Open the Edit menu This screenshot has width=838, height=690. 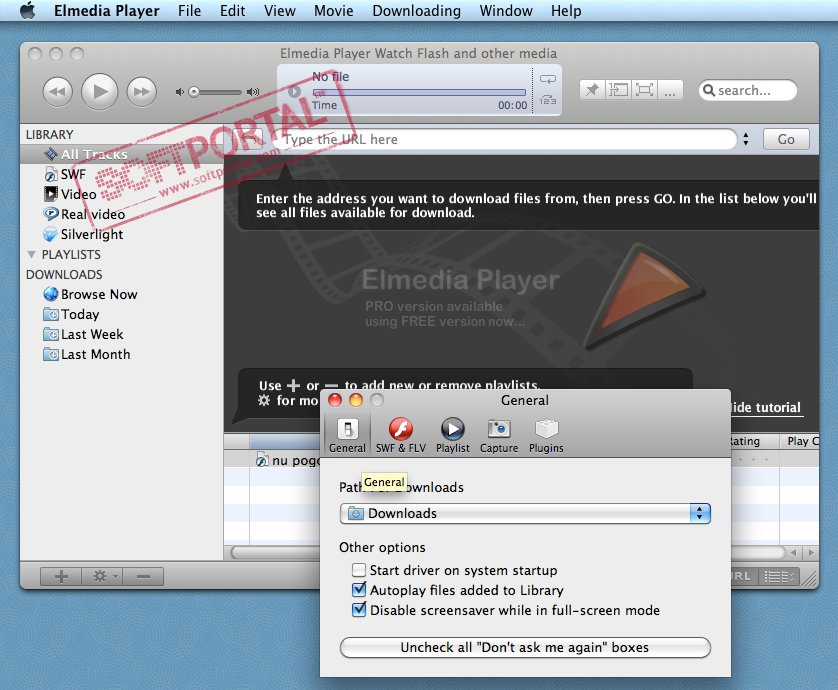point(232,11)
